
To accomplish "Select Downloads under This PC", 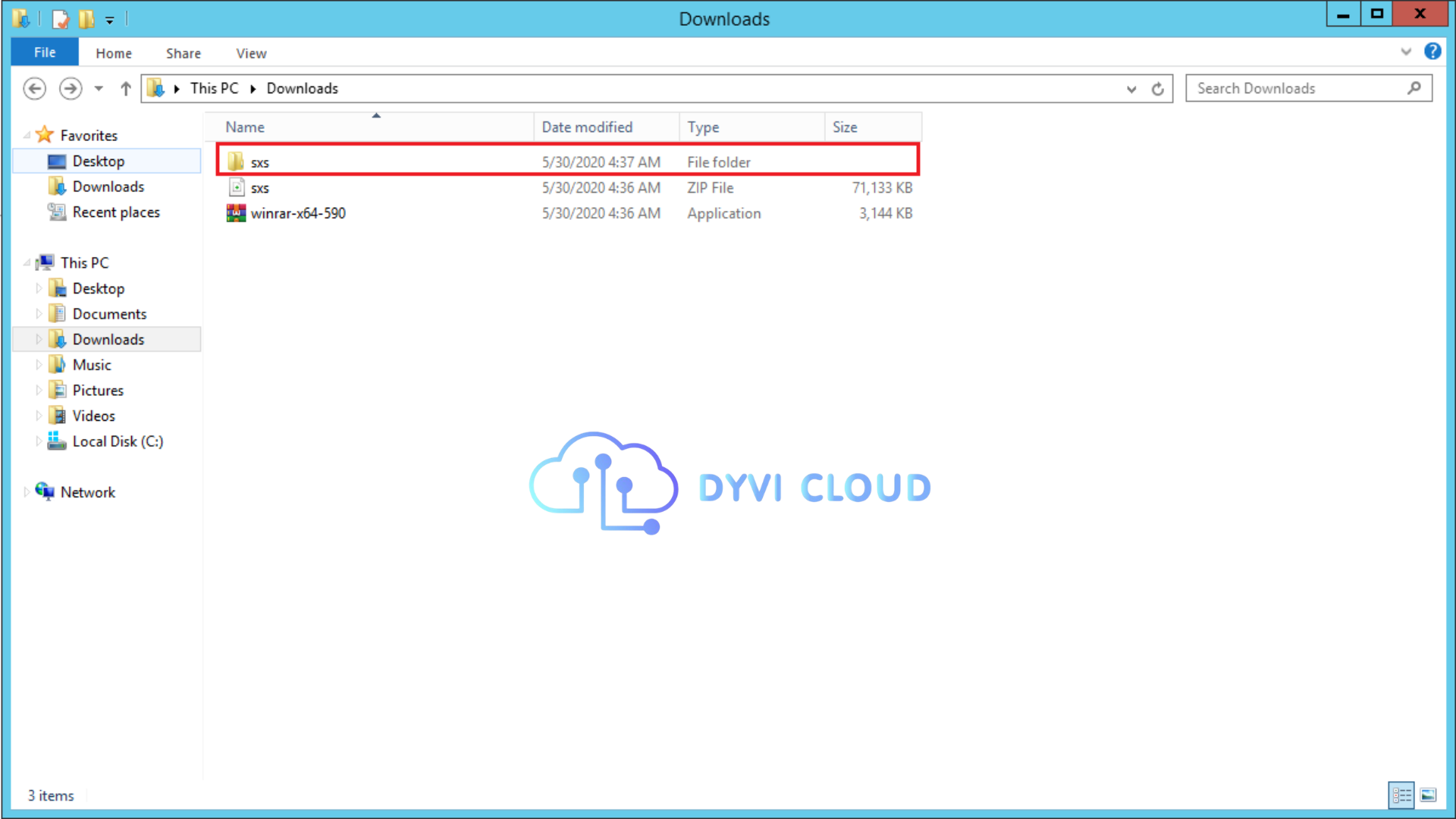I will (x=107, y=339).
